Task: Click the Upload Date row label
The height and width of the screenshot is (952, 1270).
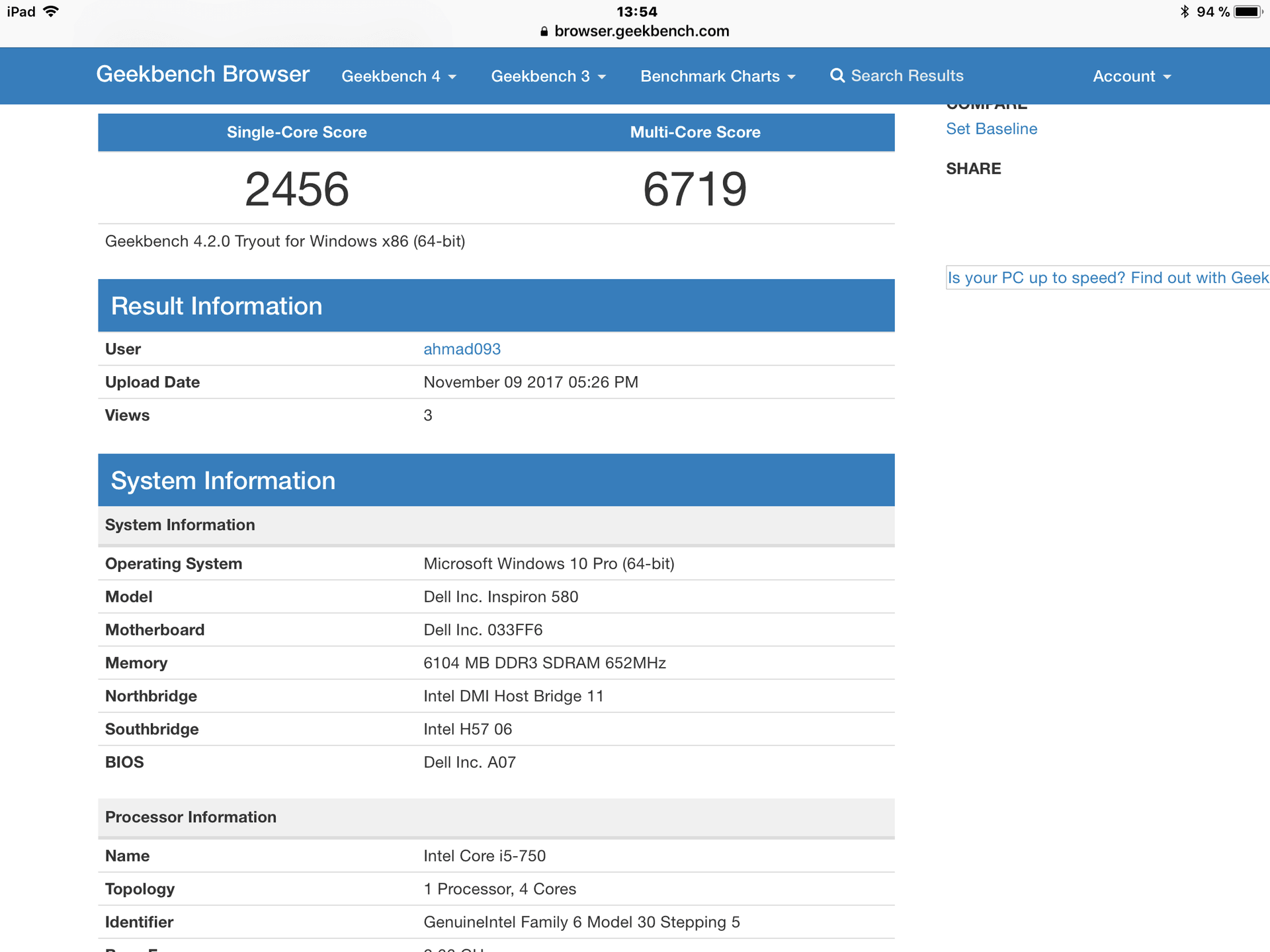Action: point(152,382)
